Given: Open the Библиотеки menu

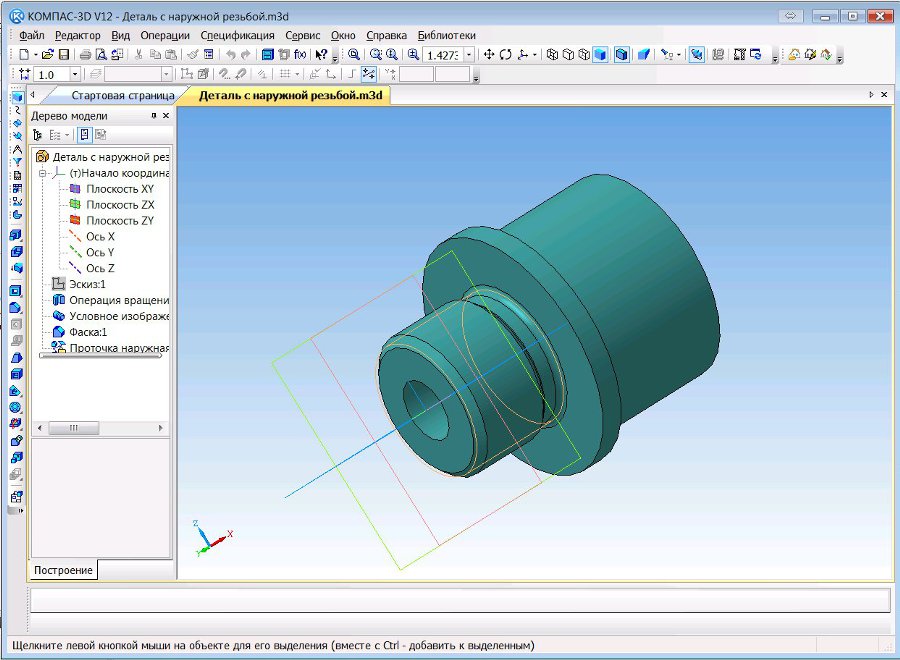Looking at the screenshot, I should (x=447, y=36).
